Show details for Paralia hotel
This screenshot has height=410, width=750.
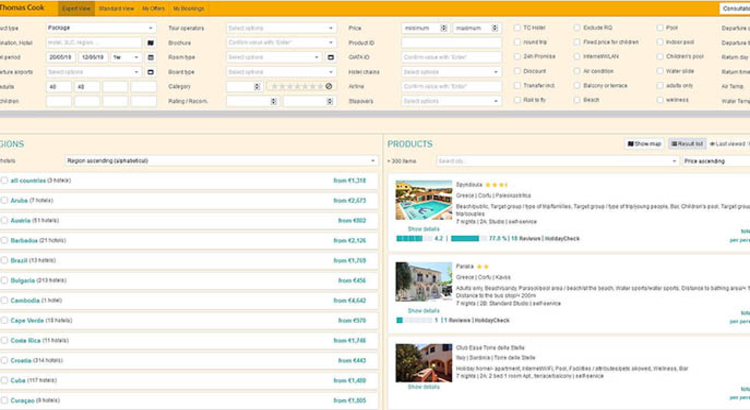(423, 311)
